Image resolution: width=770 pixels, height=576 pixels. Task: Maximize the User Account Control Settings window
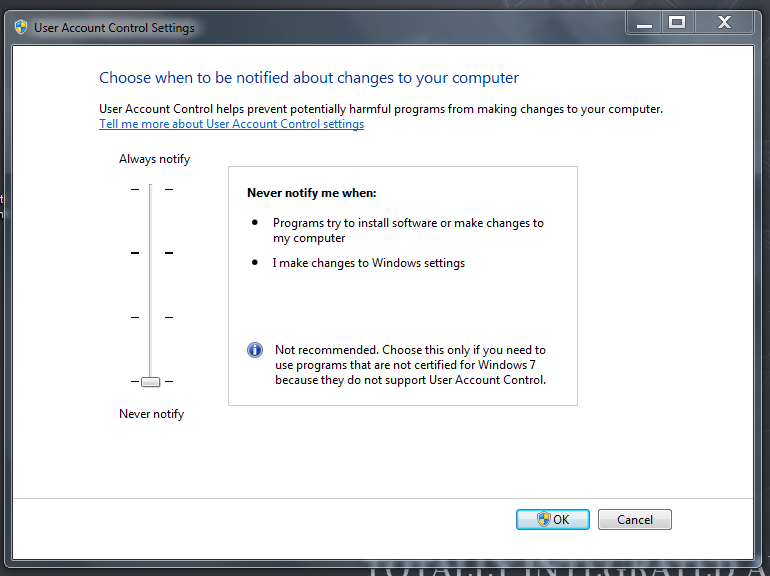(677, 23)
